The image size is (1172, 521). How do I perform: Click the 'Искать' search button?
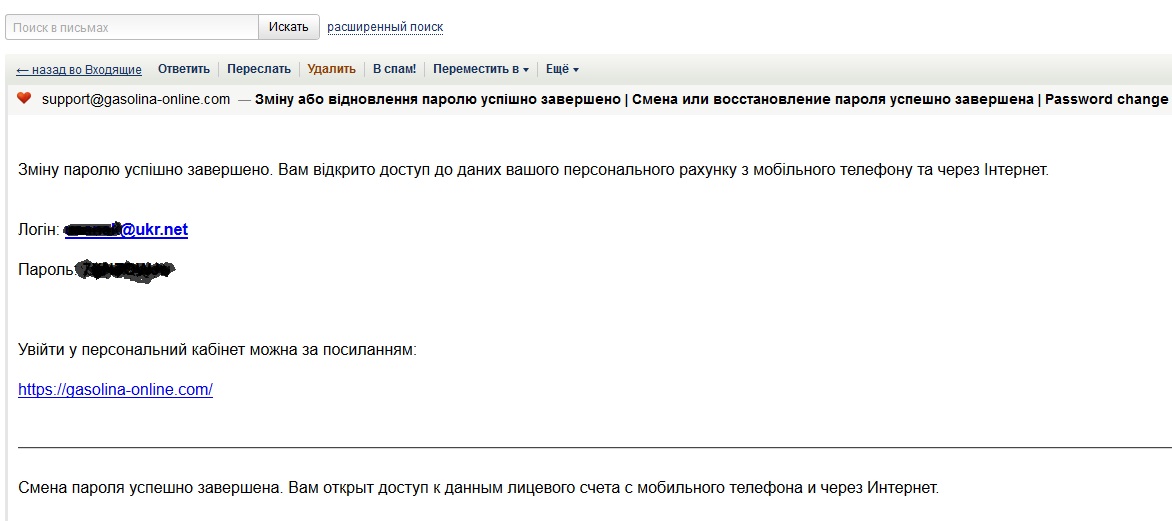pos(289,27)
